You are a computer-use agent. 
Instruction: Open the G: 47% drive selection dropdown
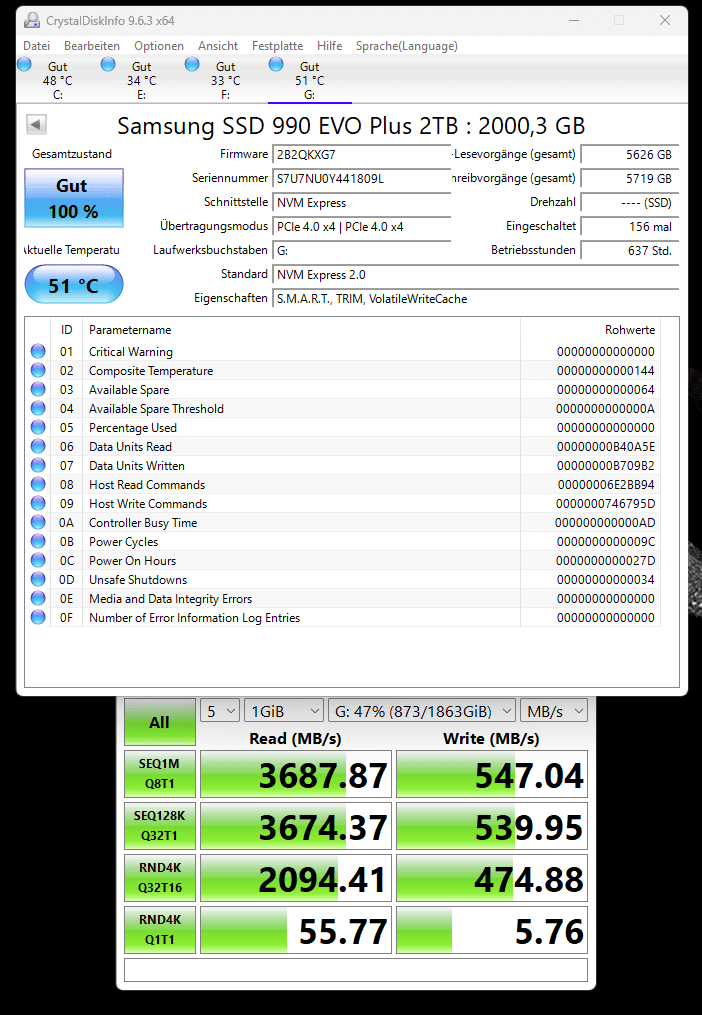pos(422,711)
